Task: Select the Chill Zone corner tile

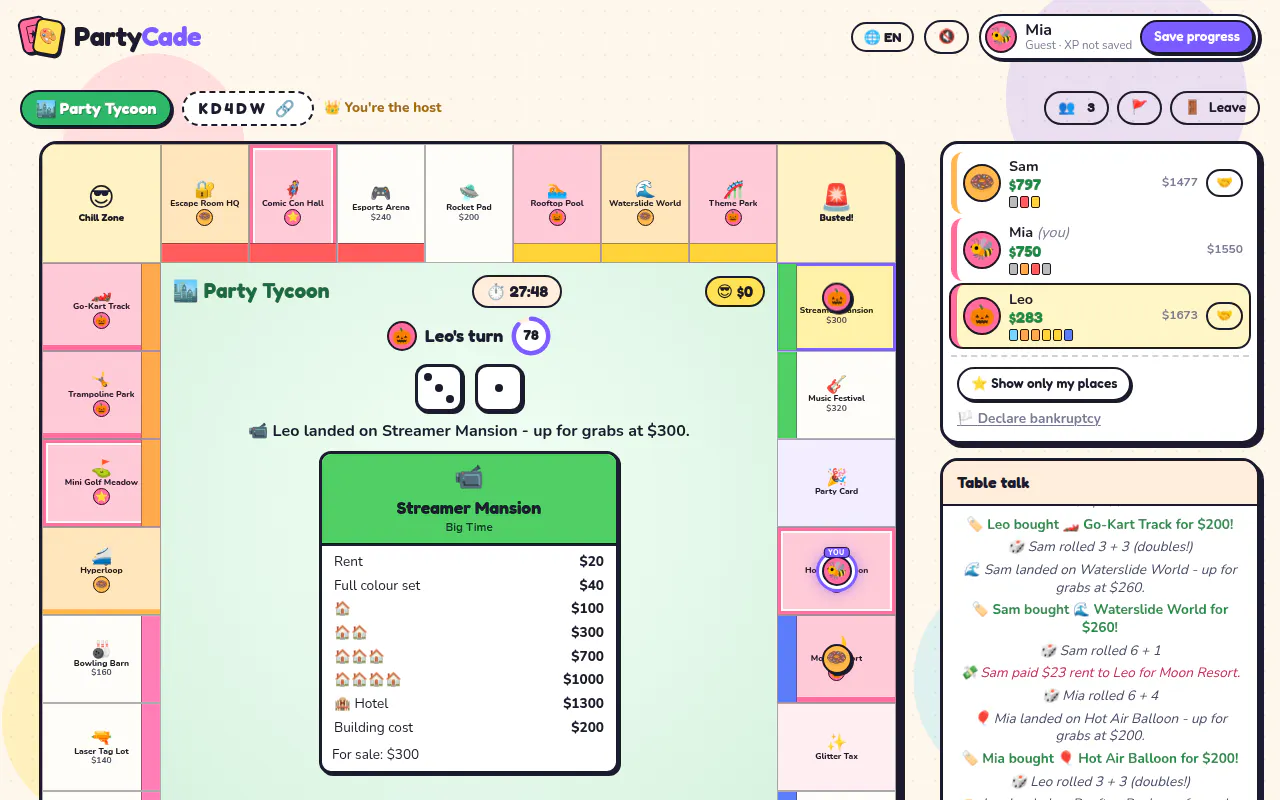Action: click(x=101, y=203)
